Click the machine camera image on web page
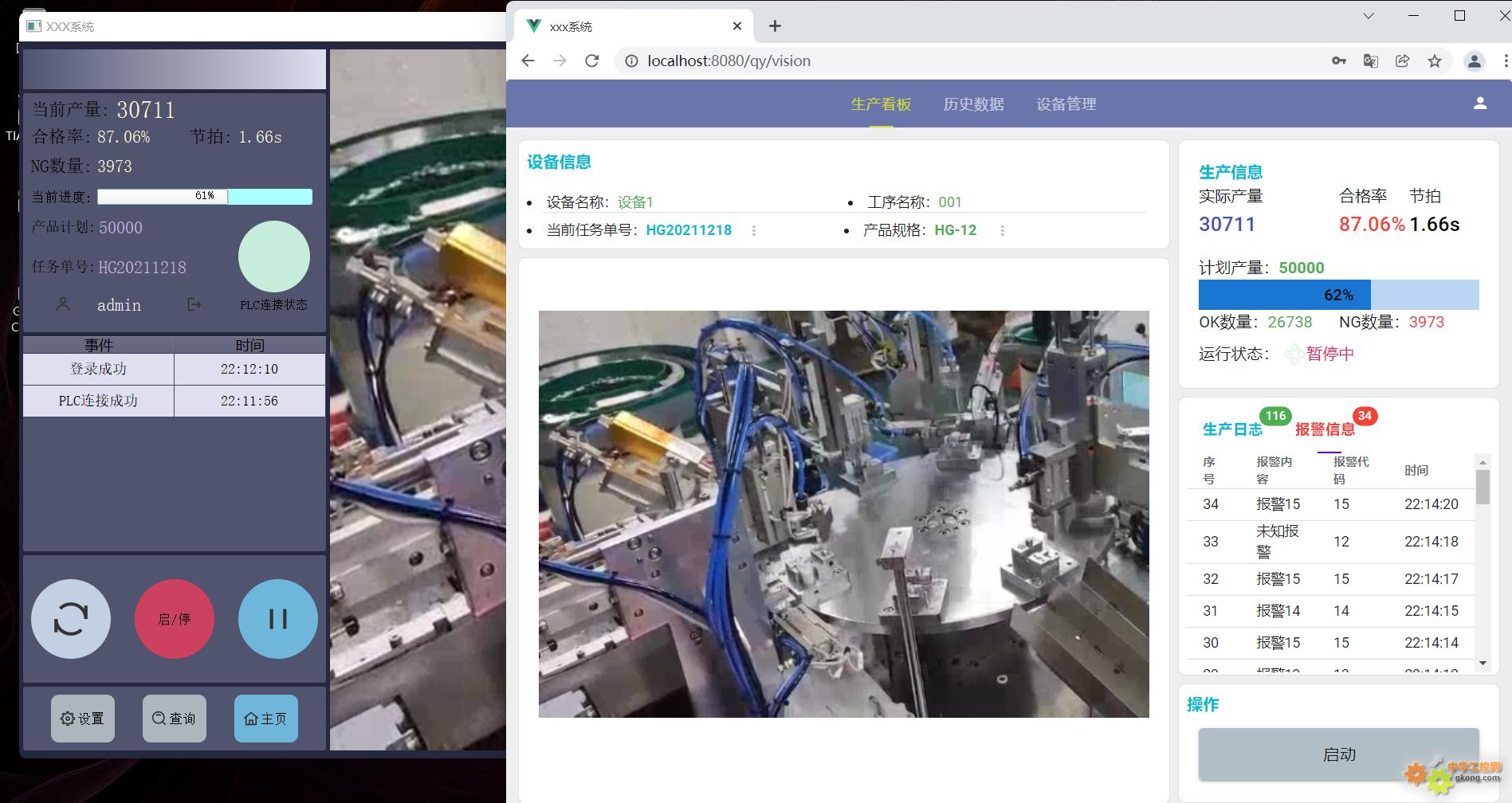The height and width of the screenshot is (803, 1512). pos(843,514)
